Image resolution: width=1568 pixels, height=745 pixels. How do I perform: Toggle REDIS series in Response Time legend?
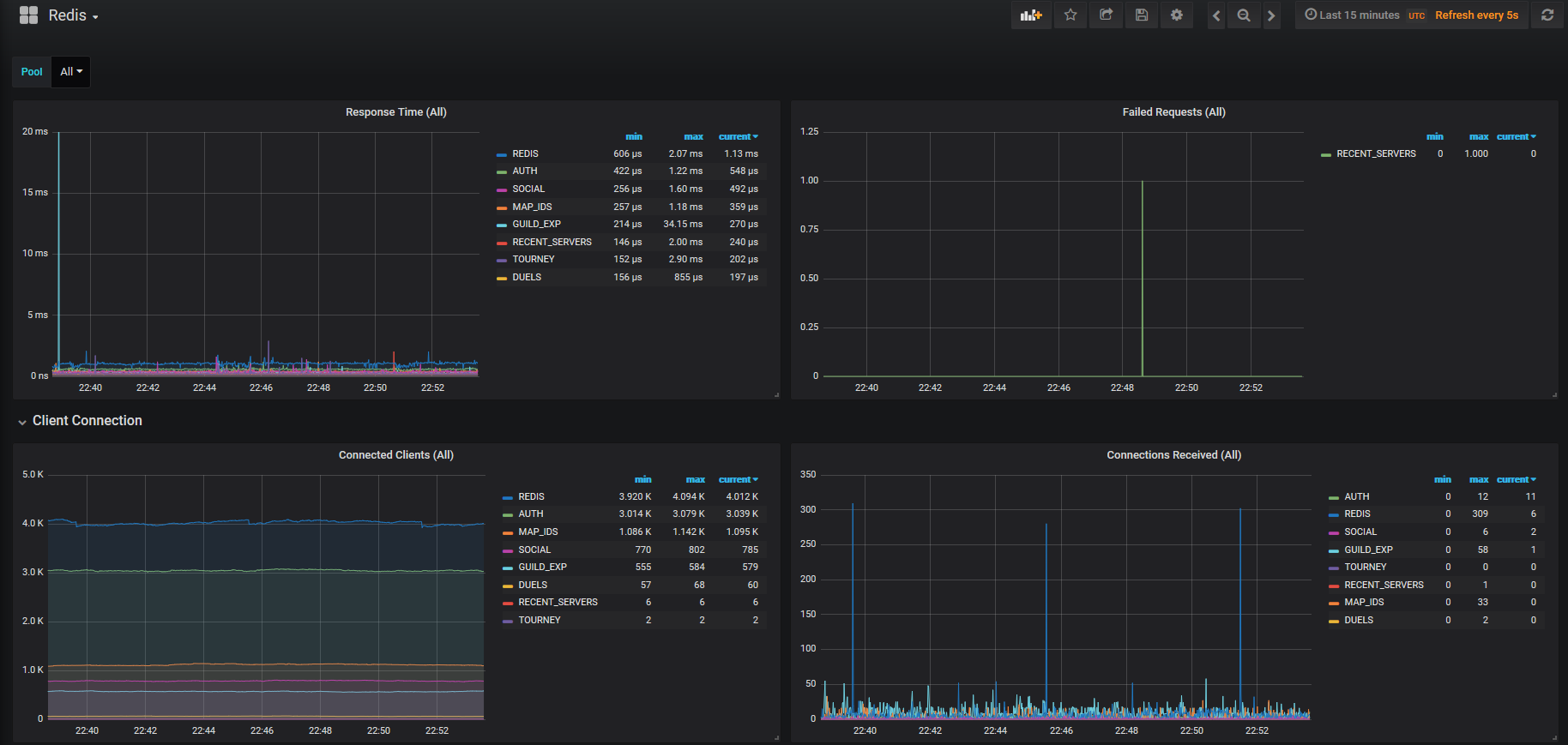point(525,154)
